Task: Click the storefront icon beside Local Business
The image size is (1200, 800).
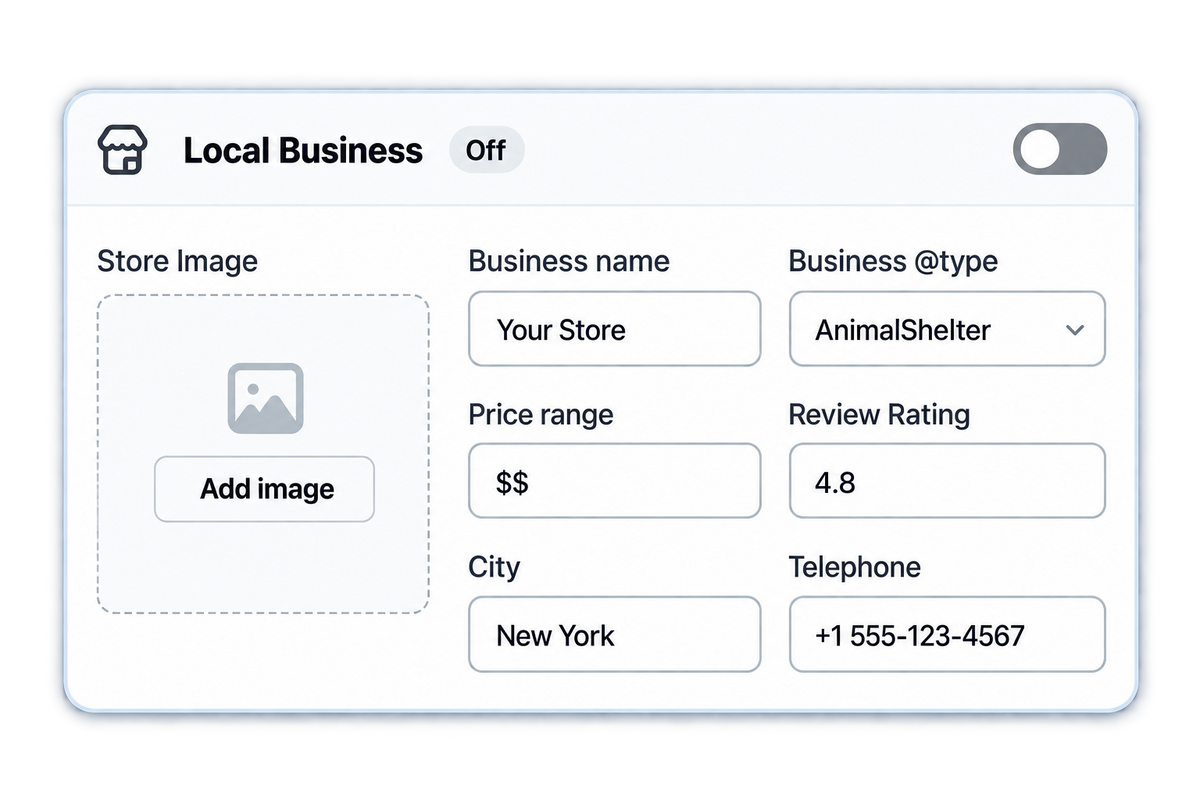Action: [x=122, y=151]
